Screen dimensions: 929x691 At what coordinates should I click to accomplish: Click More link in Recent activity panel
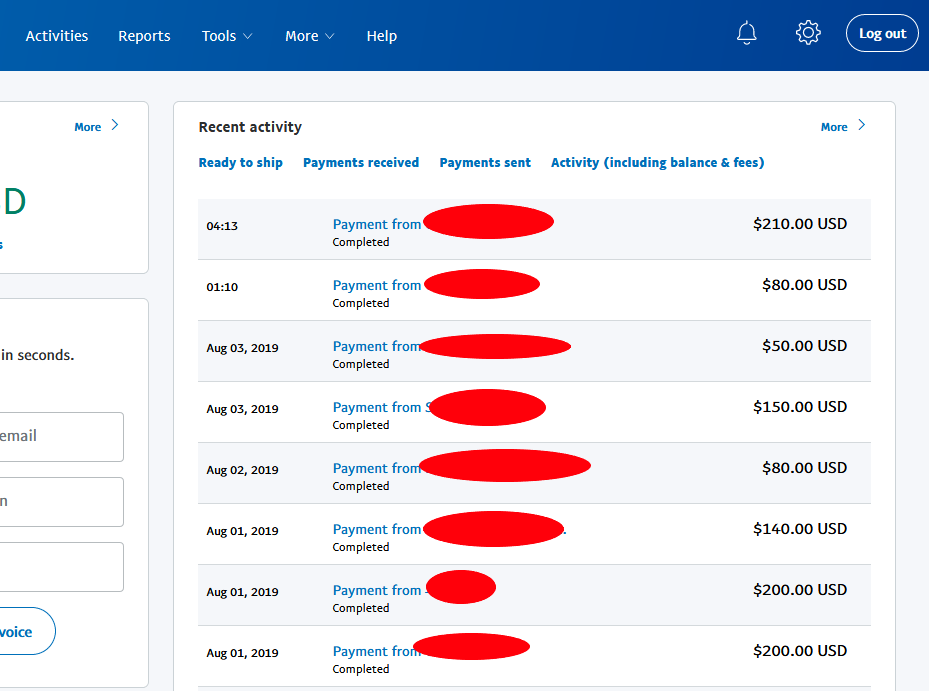coord(843,126)
